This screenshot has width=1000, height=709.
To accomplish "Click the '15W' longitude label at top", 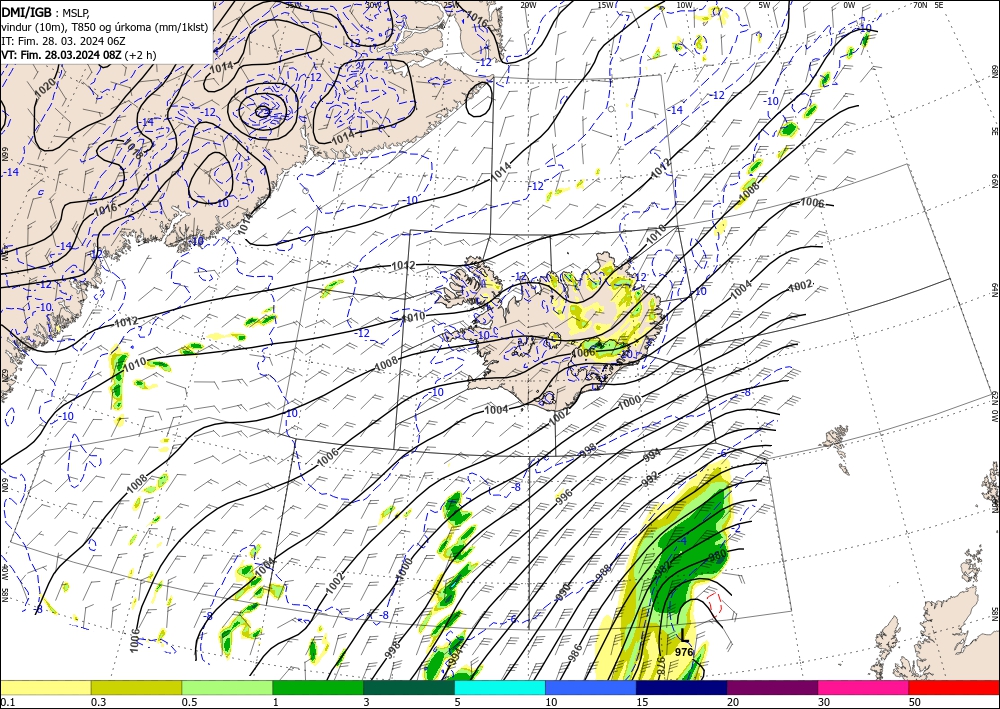I will [605, 5].
